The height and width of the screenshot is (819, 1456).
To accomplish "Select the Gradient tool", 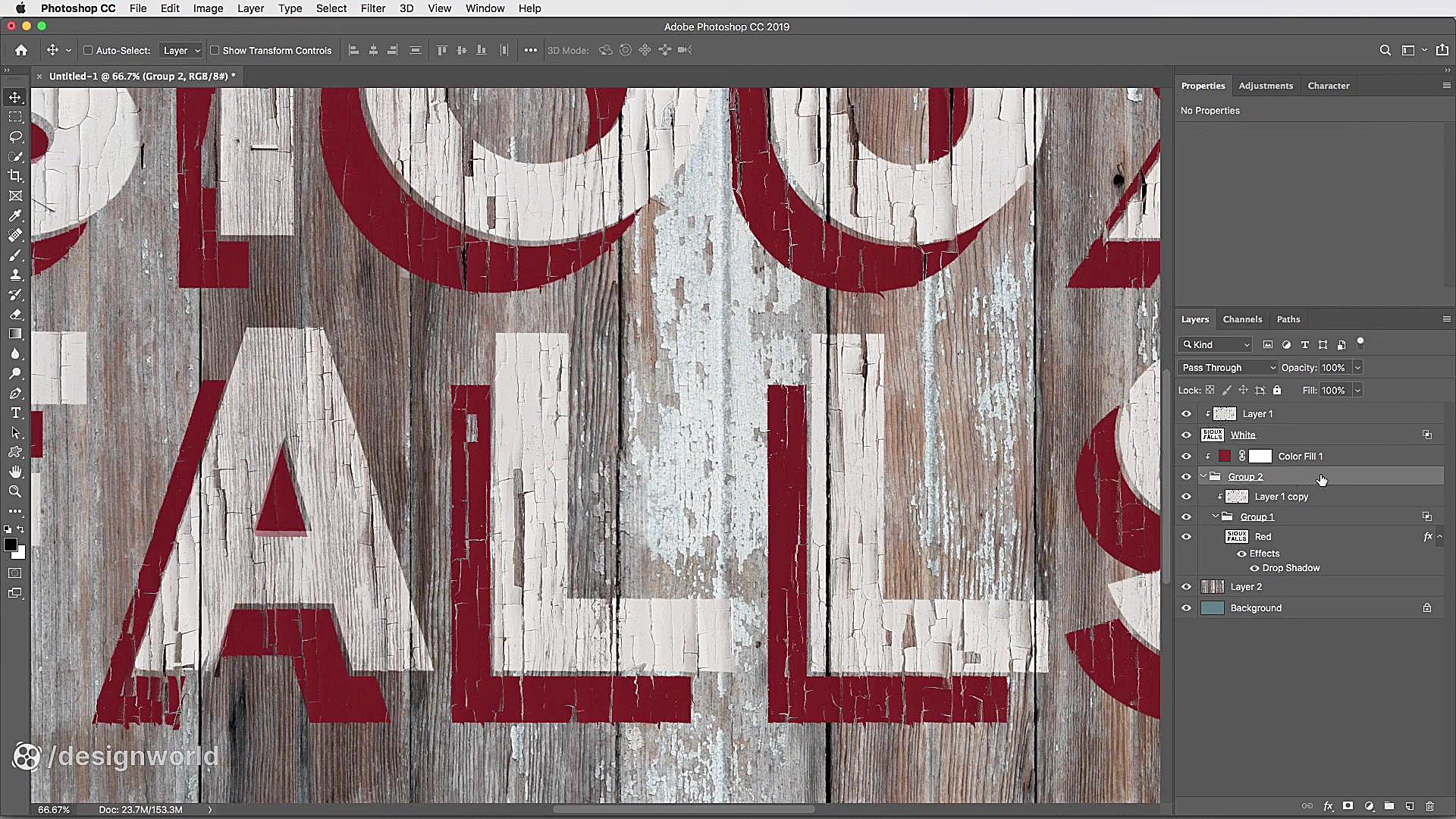I will (x=15, y=334).
